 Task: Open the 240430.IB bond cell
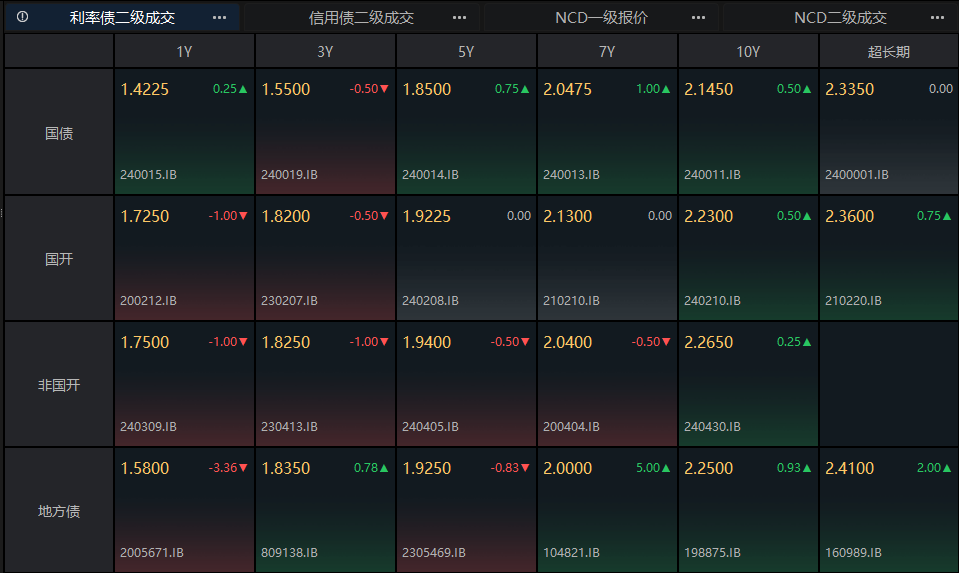pyautogui.click(x=748, y=384)
